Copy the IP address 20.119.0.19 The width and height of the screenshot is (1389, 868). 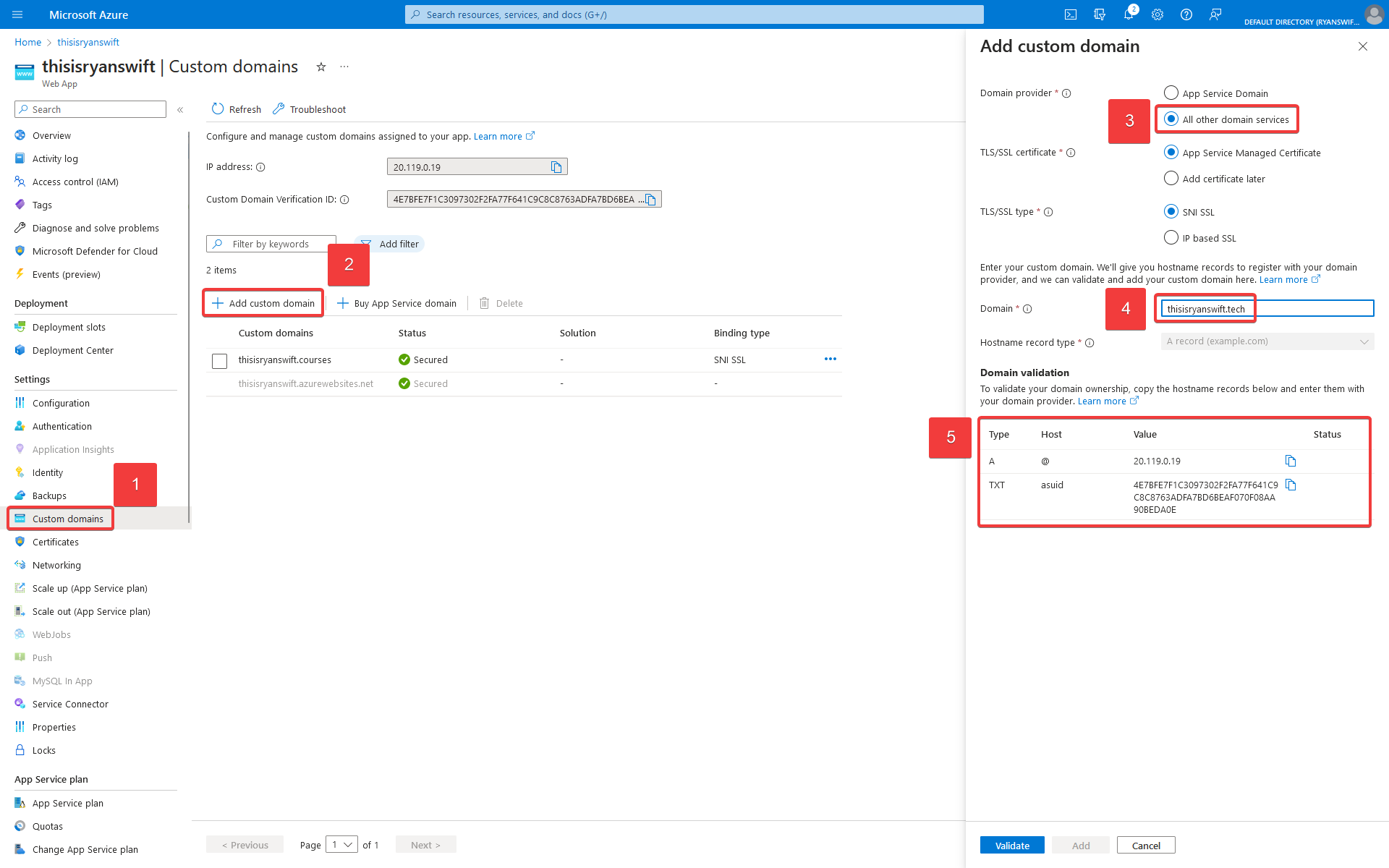pyautogui.click(x=556, y=167)
